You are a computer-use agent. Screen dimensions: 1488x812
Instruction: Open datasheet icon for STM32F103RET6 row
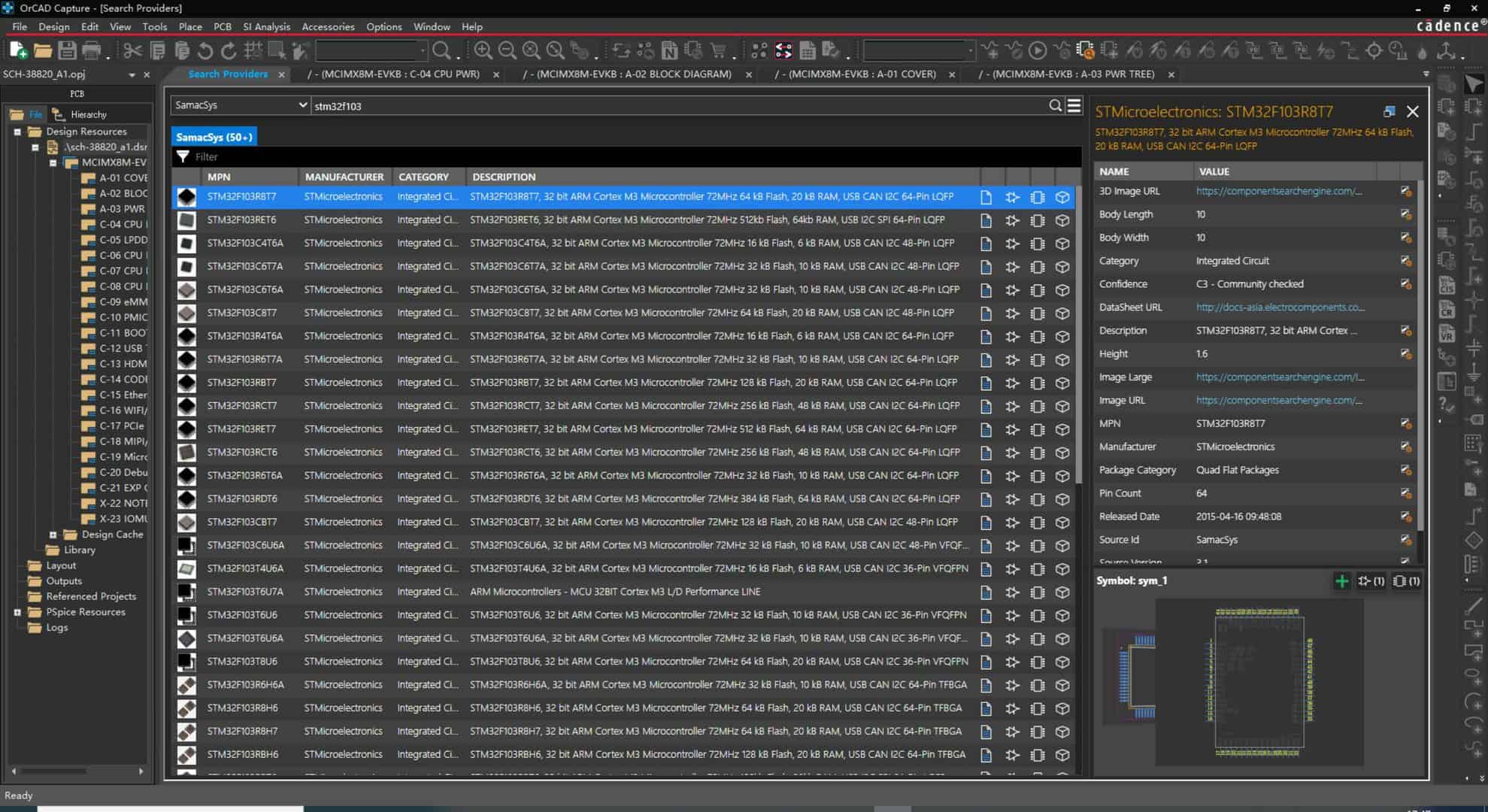click(986, 220)
